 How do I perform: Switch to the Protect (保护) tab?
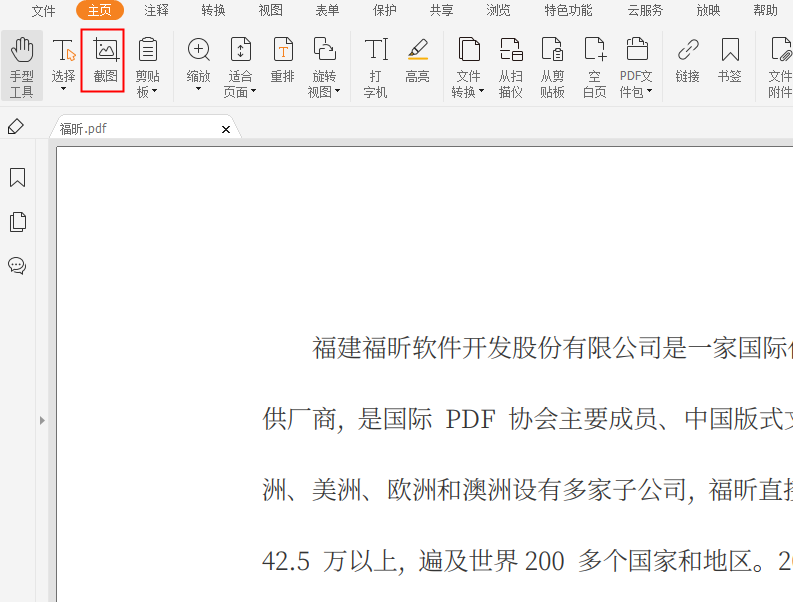(x=384, y=11)
